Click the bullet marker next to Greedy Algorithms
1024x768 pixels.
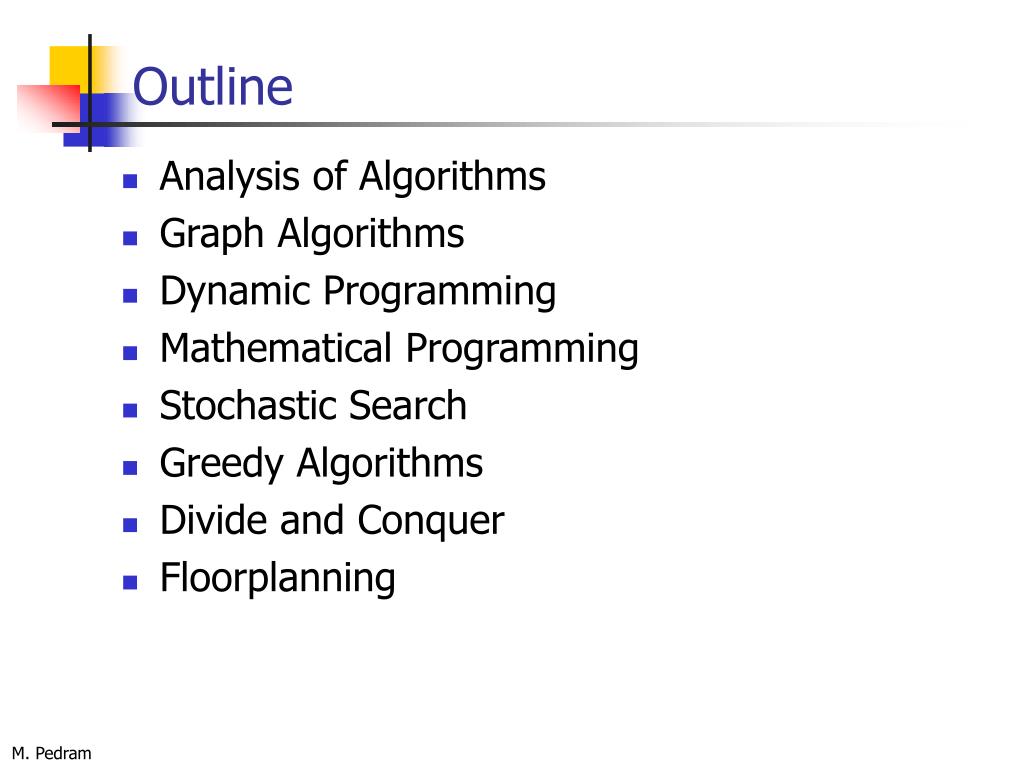[x=130, y=468]
